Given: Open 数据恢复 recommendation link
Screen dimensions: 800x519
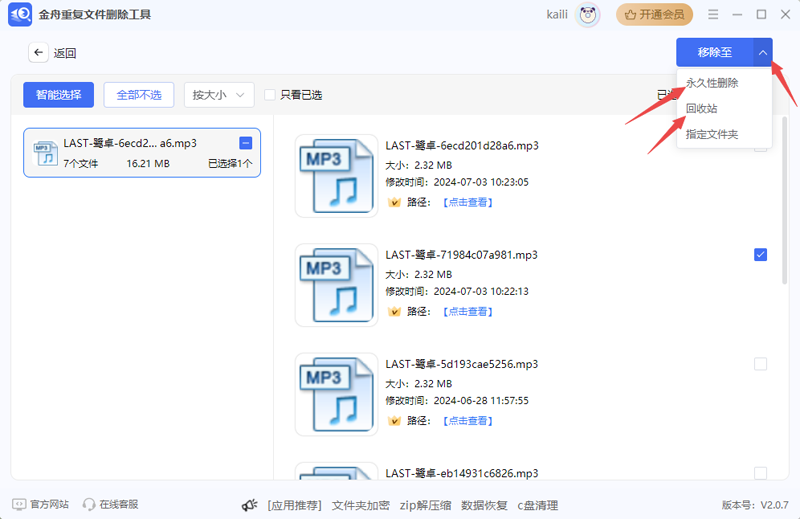Looking at the screenshot, I should (x=484, y=505).
